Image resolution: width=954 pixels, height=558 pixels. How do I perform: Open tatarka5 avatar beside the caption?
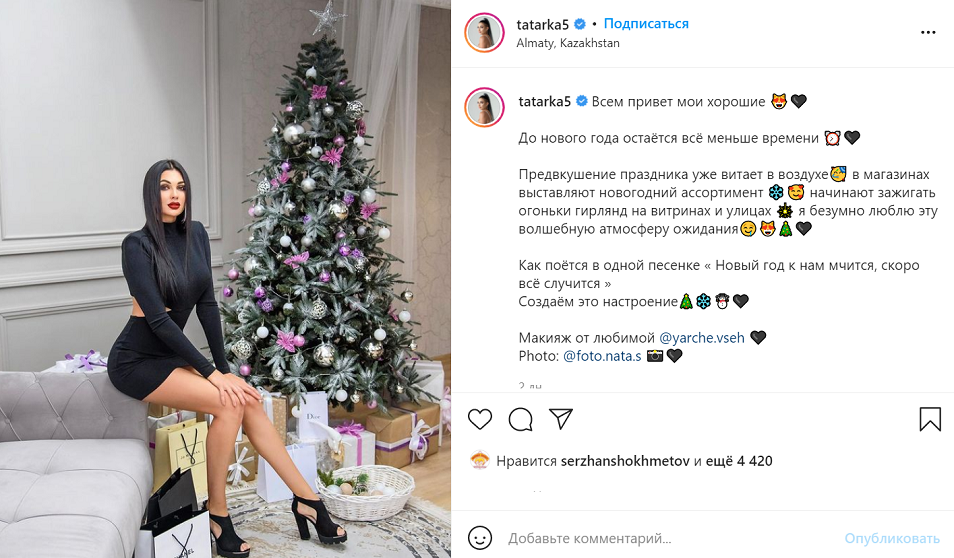pos(484,107)
